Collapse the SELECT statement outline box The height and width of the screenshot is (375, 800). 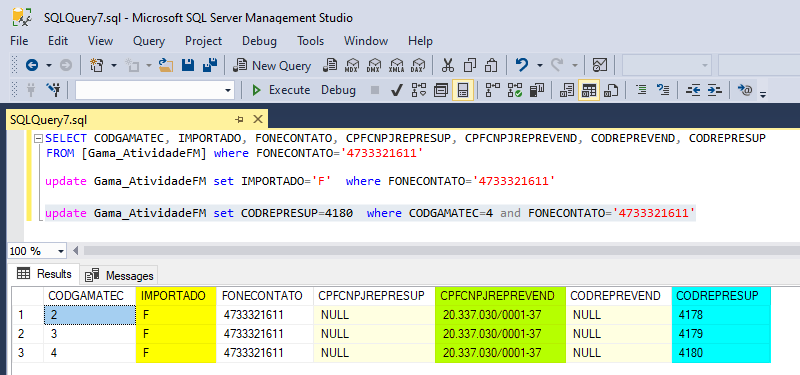point(38,138)
